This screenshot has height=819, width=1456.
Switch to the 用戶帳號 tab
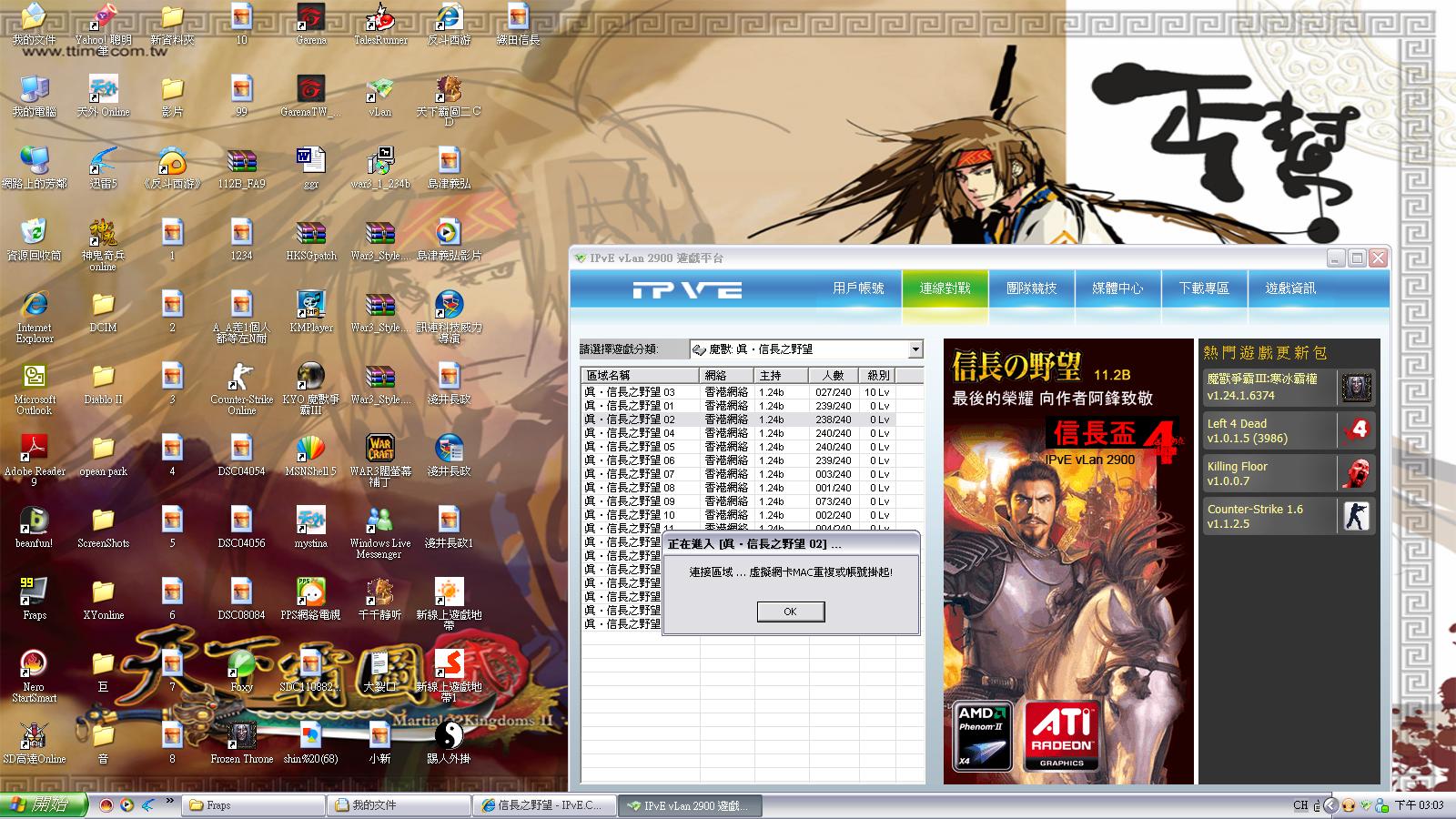coord(857,288)
